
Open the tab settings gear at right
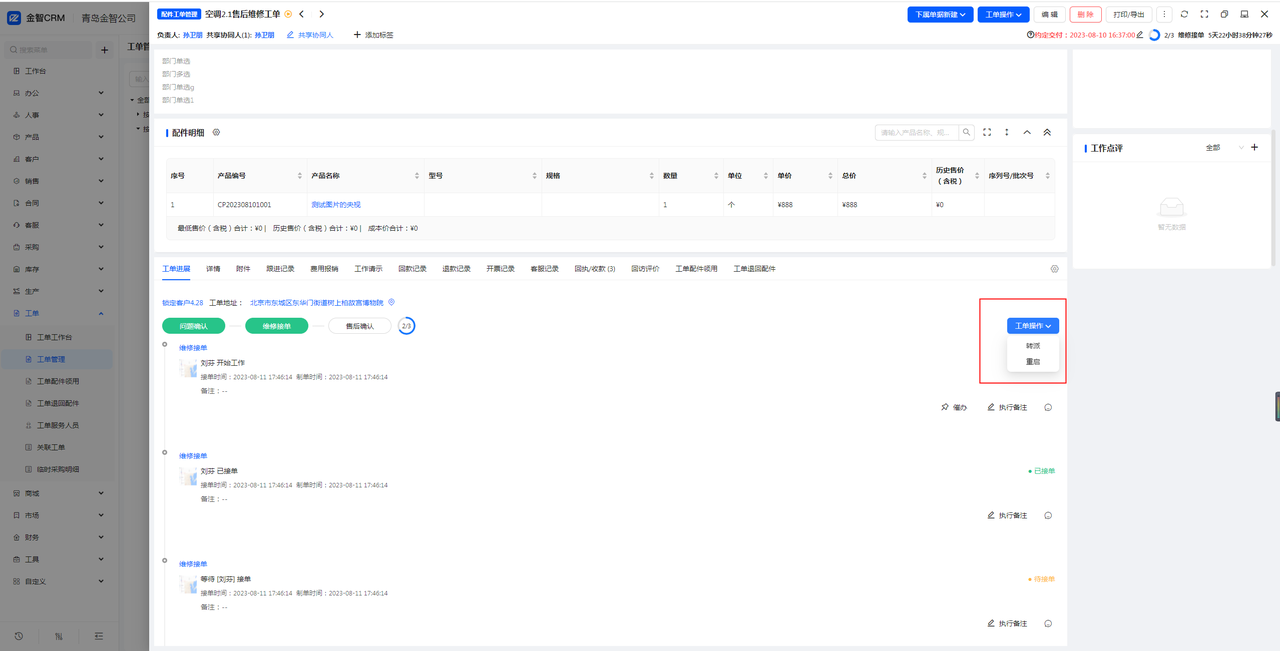coord(1054,269)
